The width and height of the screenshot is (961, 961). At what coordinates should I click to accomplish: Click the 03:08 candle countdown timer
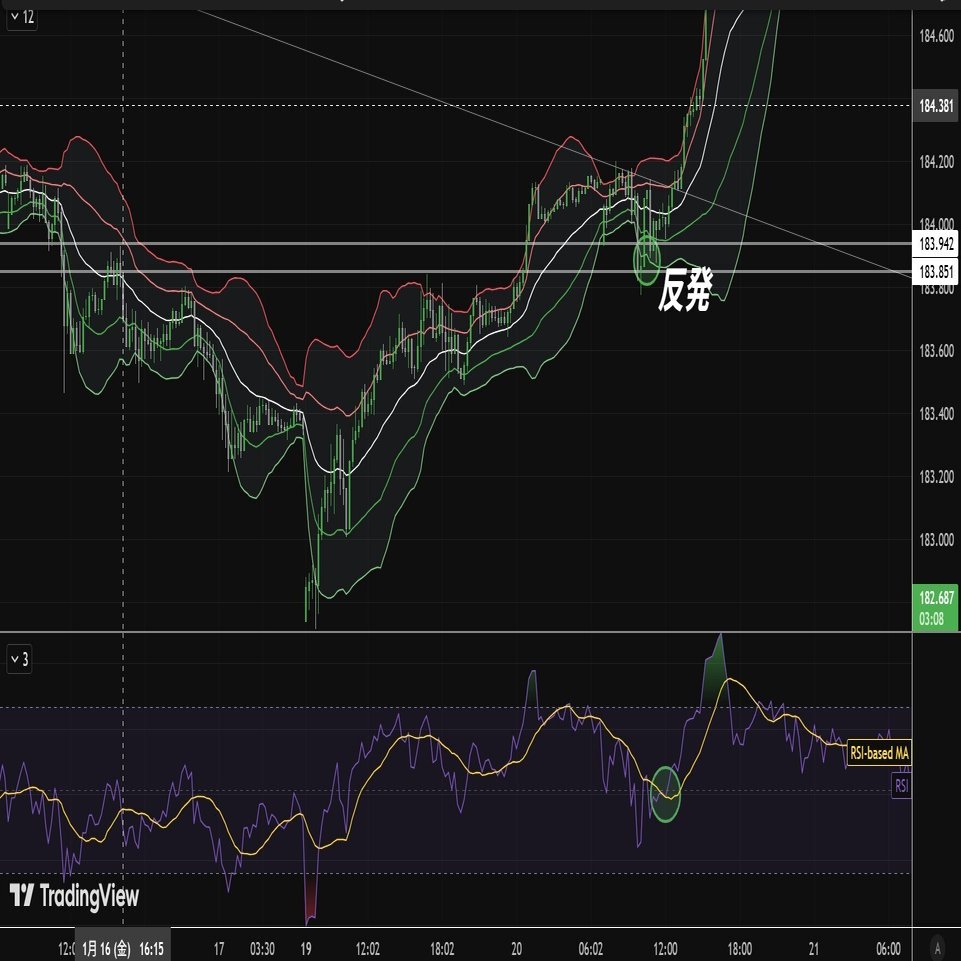932,618
